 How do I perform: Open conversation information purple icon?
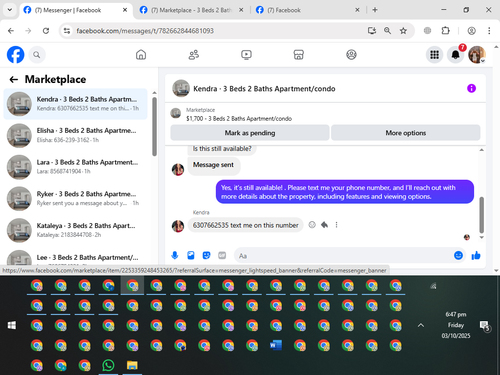[471, 88]
